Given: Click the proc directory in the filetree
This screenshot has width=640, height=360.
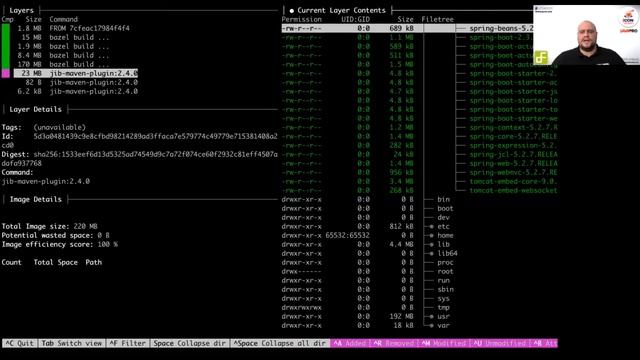Looking at the screenshot, I should click(445, 262).
